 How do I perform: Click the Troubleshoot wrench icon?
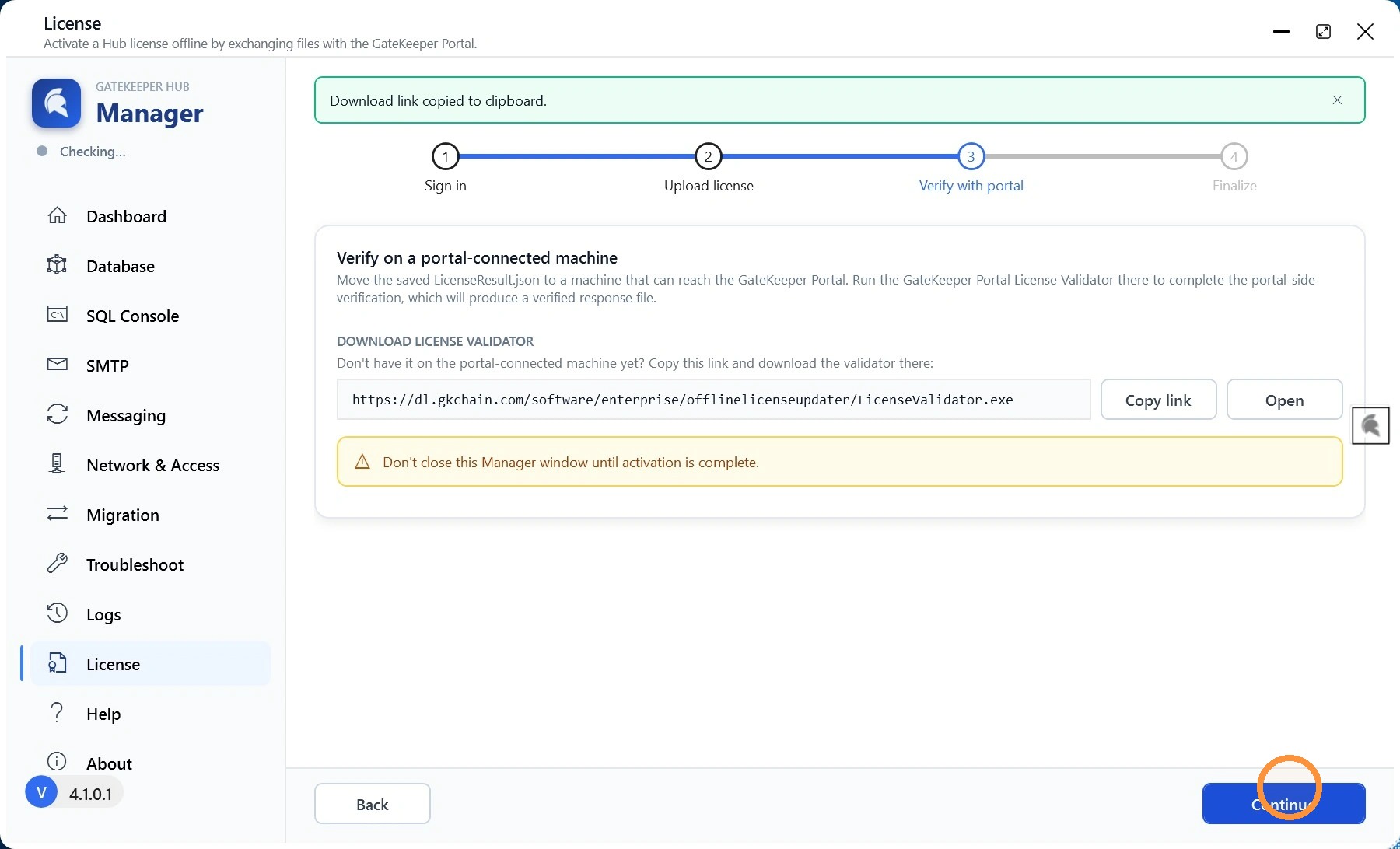(58, 563)
